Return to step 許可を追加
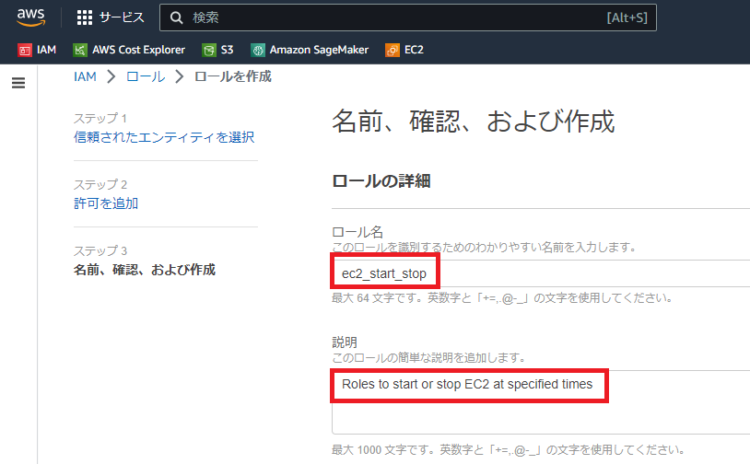This screenshot has height=464, width=750. click(x=106, y=203)
